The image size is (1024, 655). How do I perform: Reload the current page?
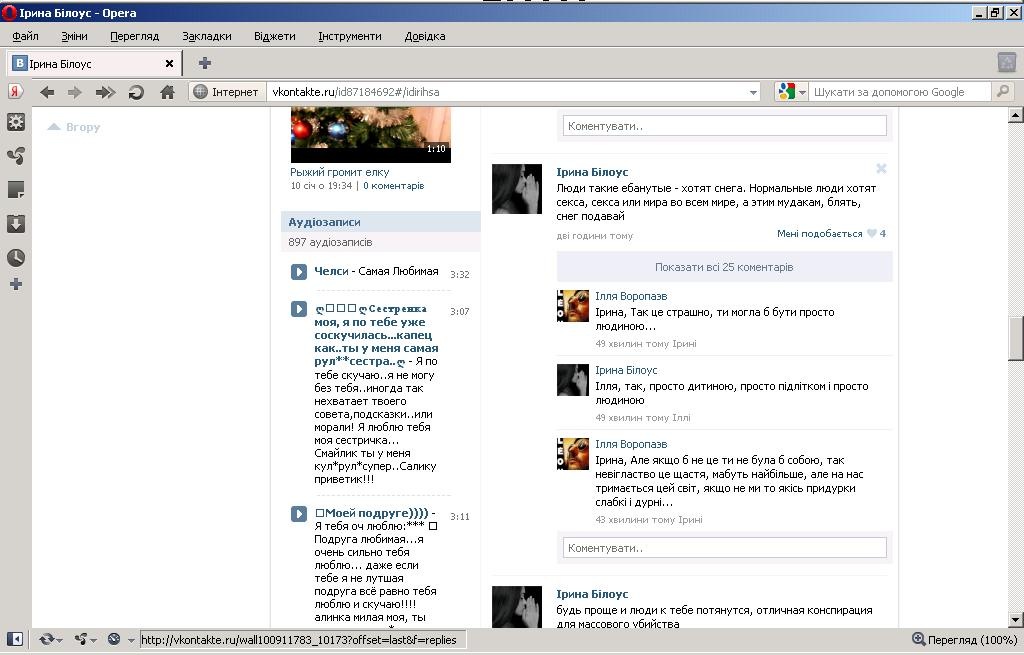pyautogui.click(x=136, y=92)
